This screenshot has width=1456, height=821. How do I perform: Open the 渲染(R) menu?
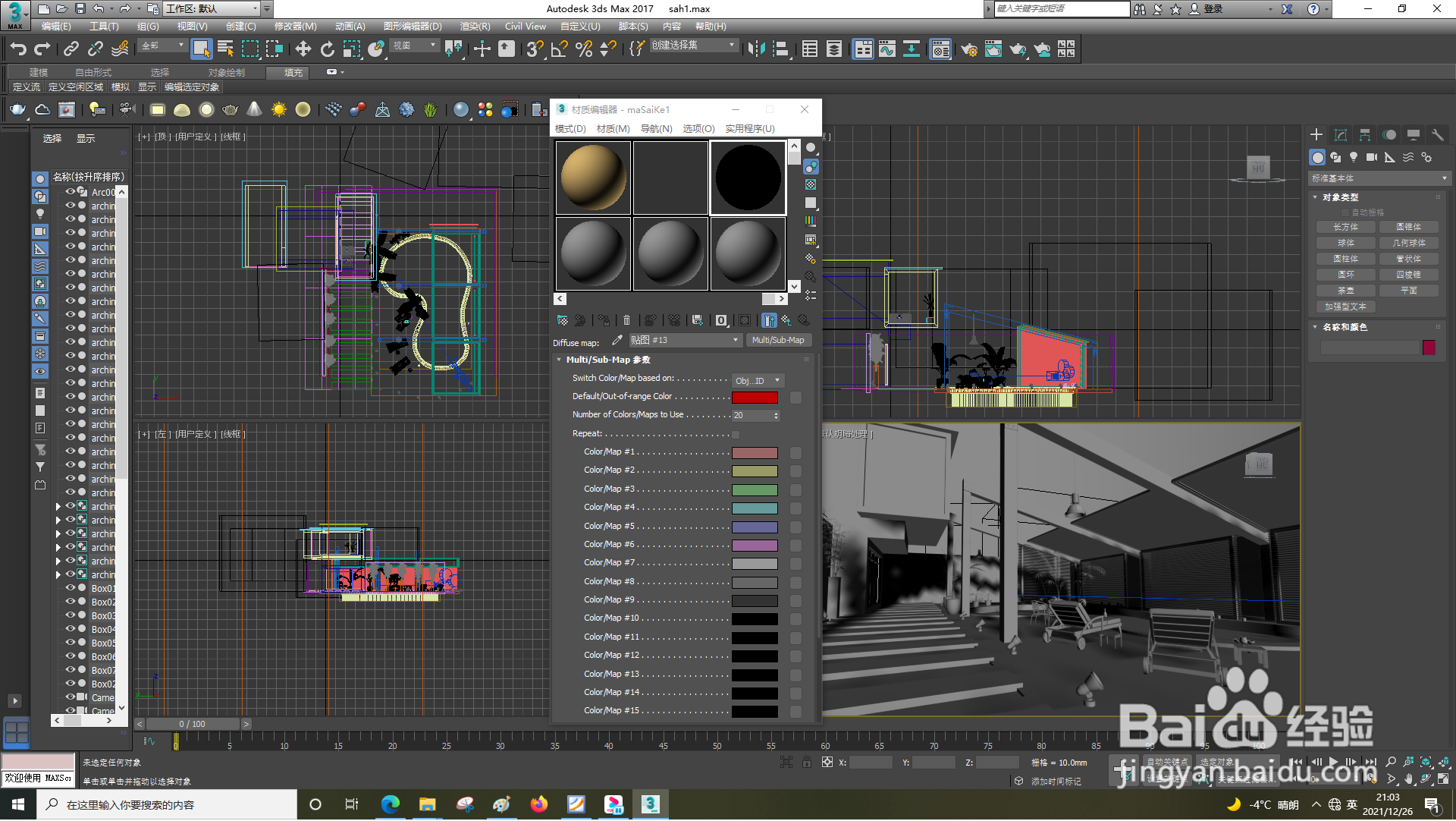[475, 27]
